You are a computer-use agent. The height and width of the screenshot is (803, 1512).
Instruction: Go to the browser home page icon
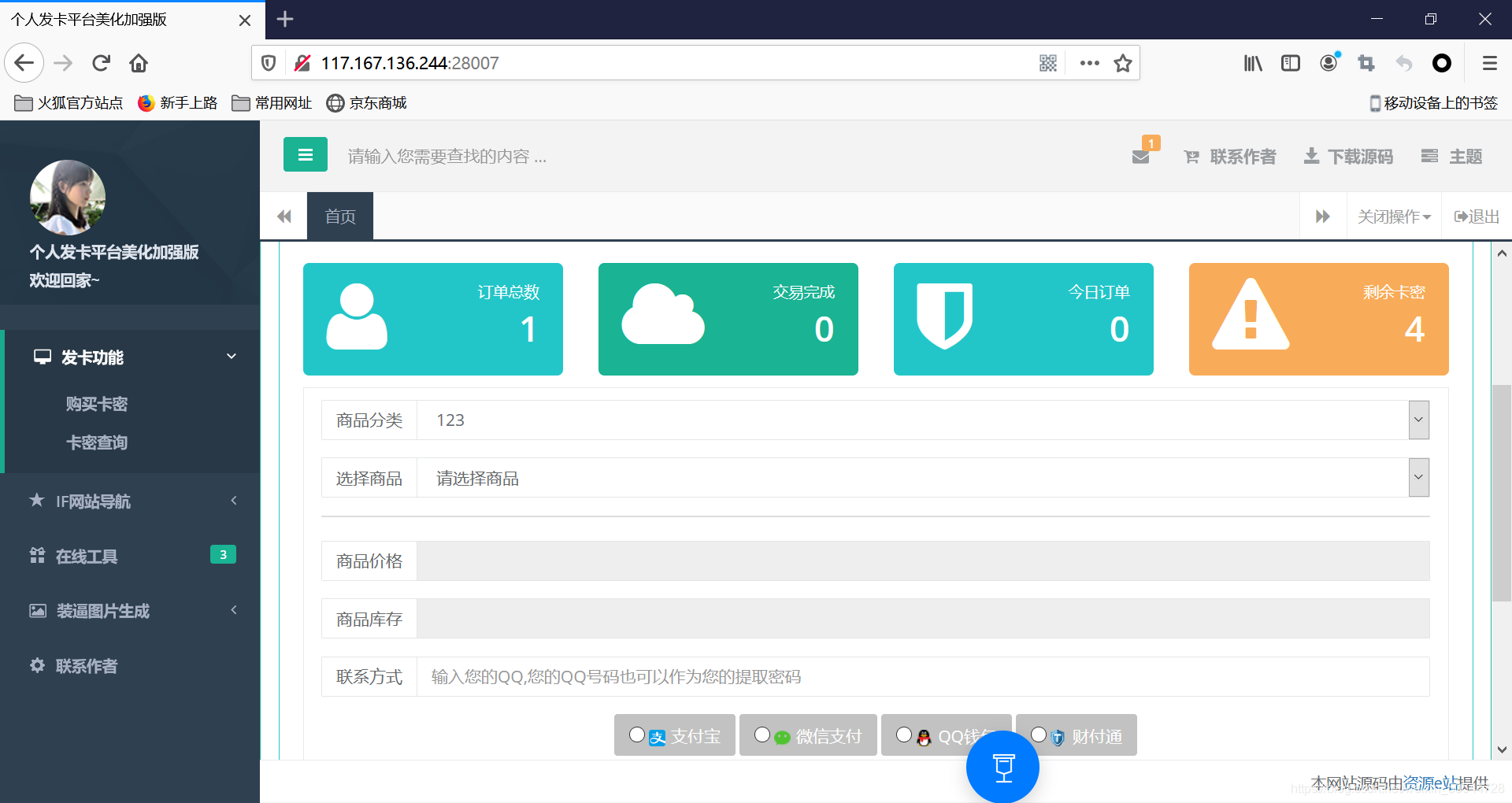tap(139, 63)
